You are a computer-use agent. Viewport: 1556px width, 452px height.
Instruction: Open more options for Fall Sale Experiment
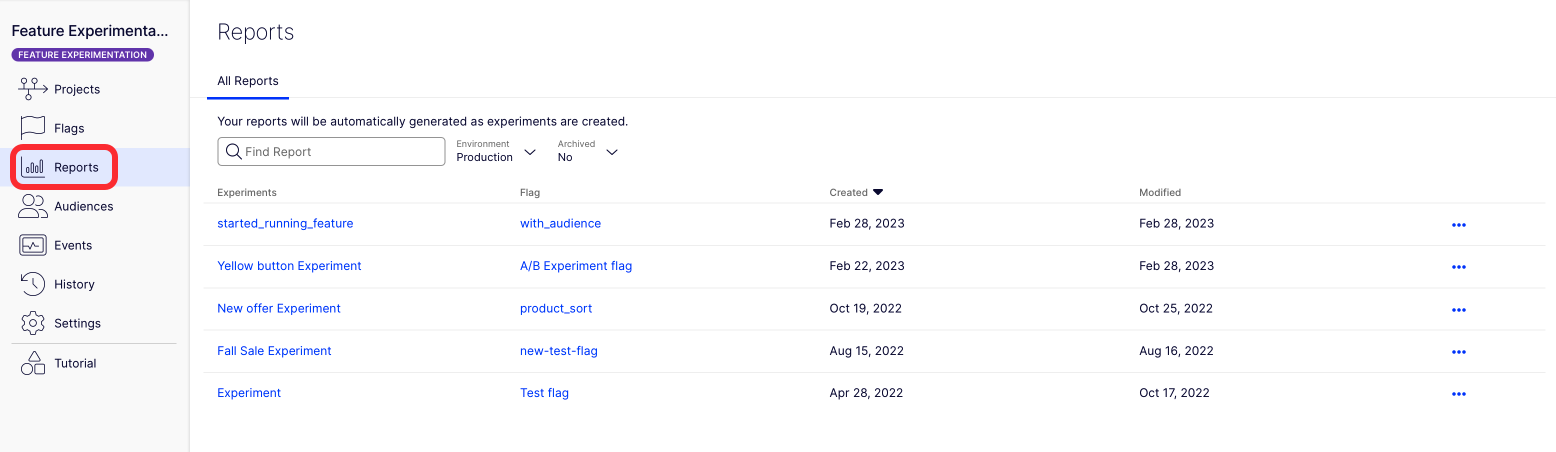pyautogui.click(x=1458, y=352)
